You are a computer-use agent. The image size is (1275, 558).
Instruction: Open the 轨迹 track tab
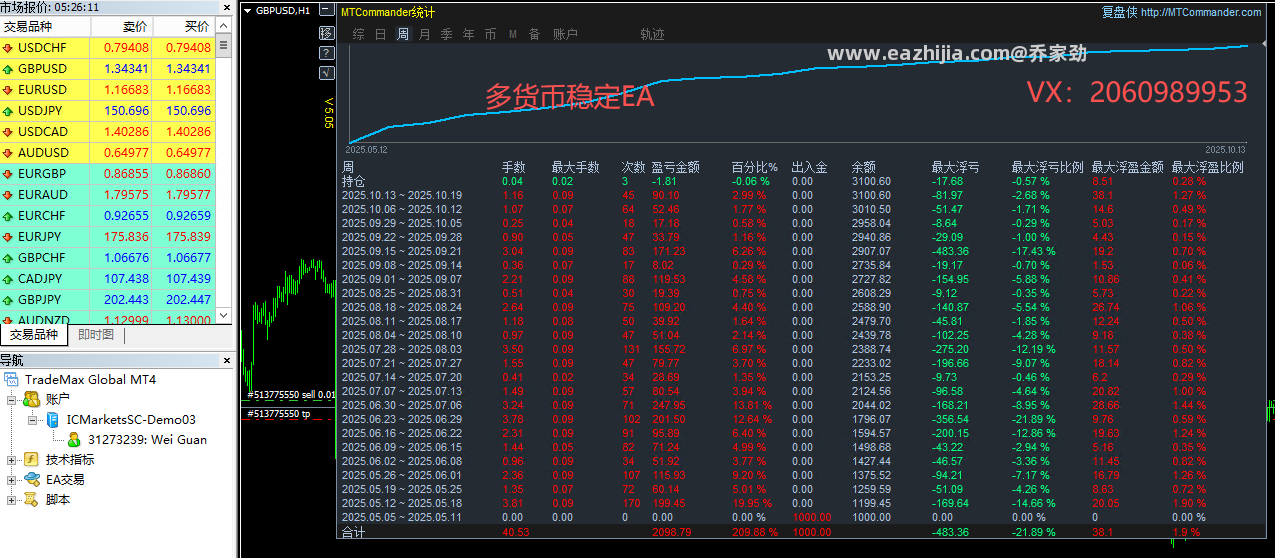coord(652,34)
